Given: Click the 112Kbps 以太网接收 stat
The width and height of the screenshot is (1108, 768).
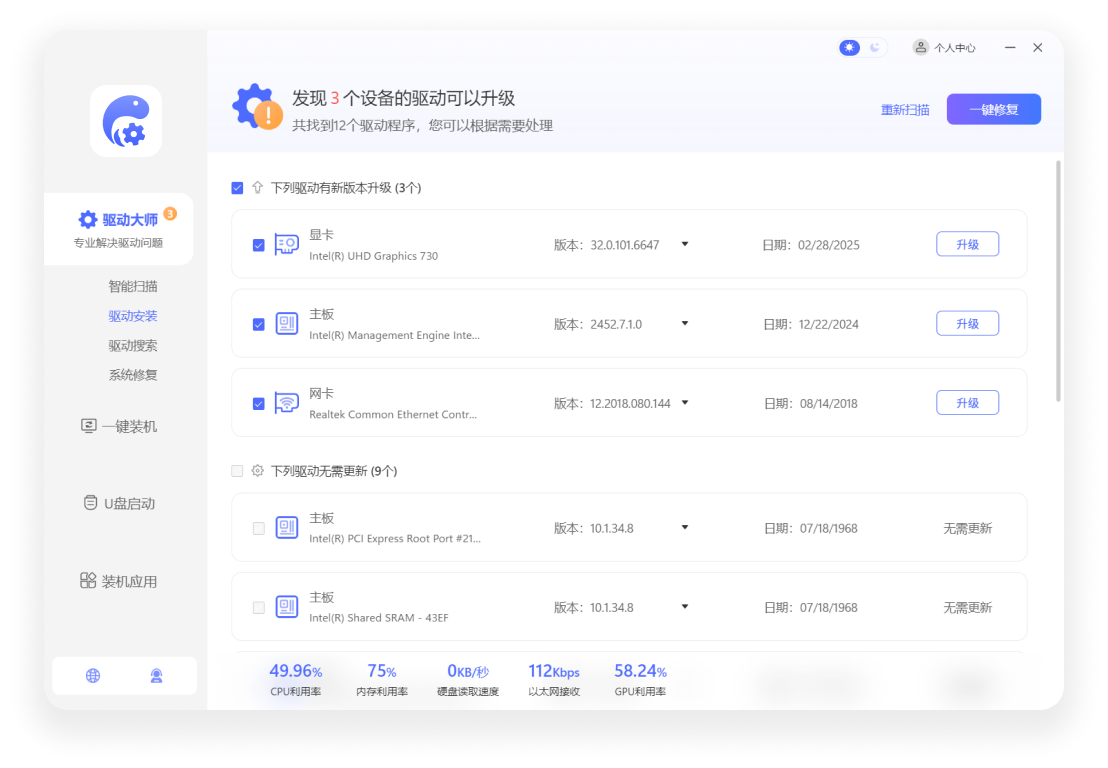Looking at the screenshot, I should pos(554,679).
